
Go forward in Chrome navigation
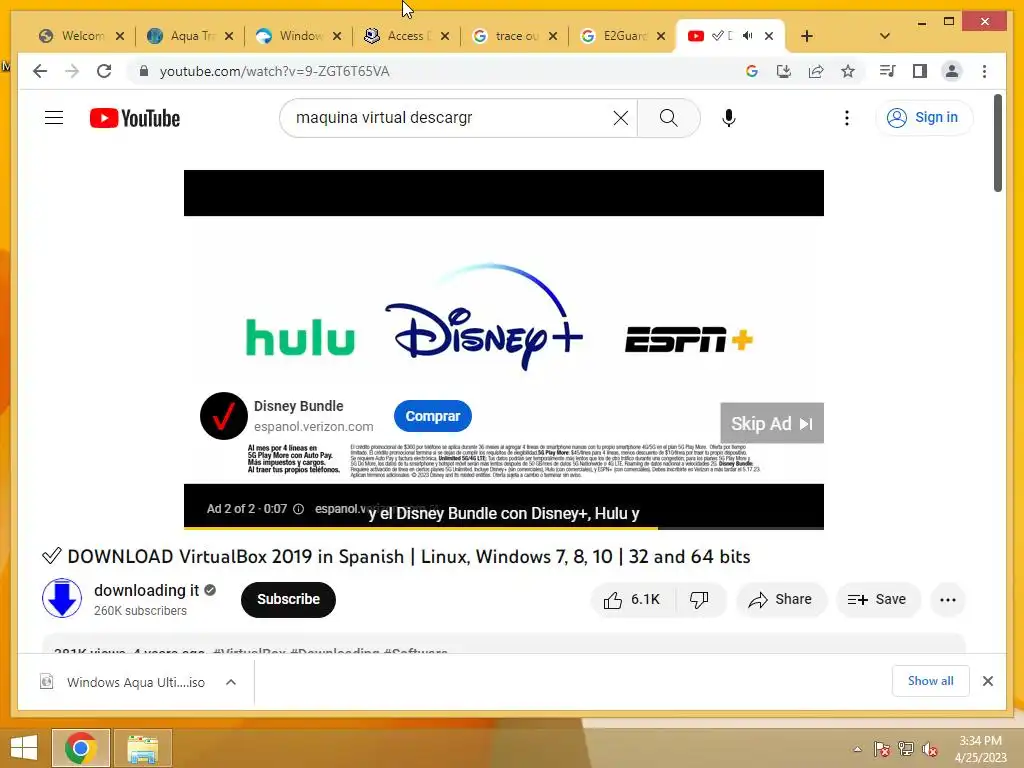(x=72, y=71)
